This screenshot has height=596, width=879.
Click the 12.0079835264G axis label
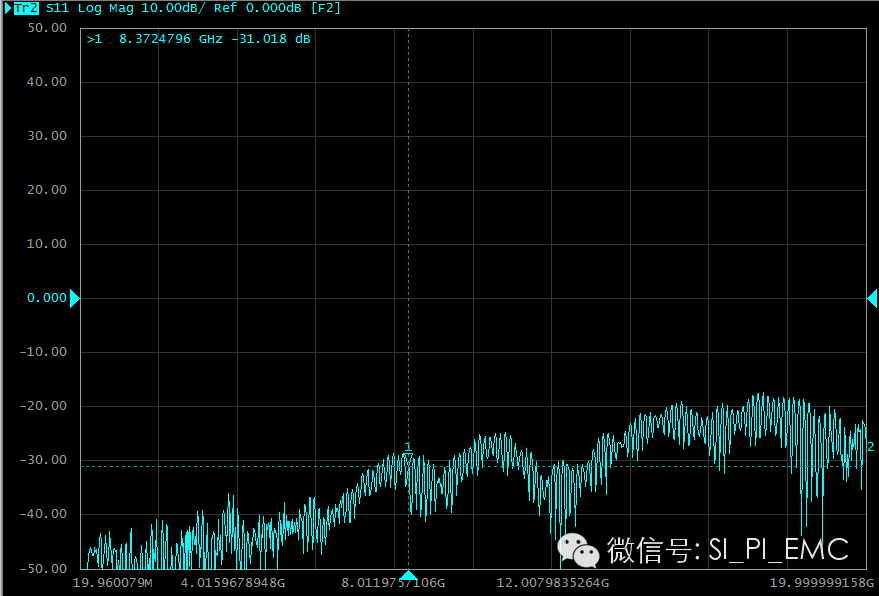(x=553, y=583)
